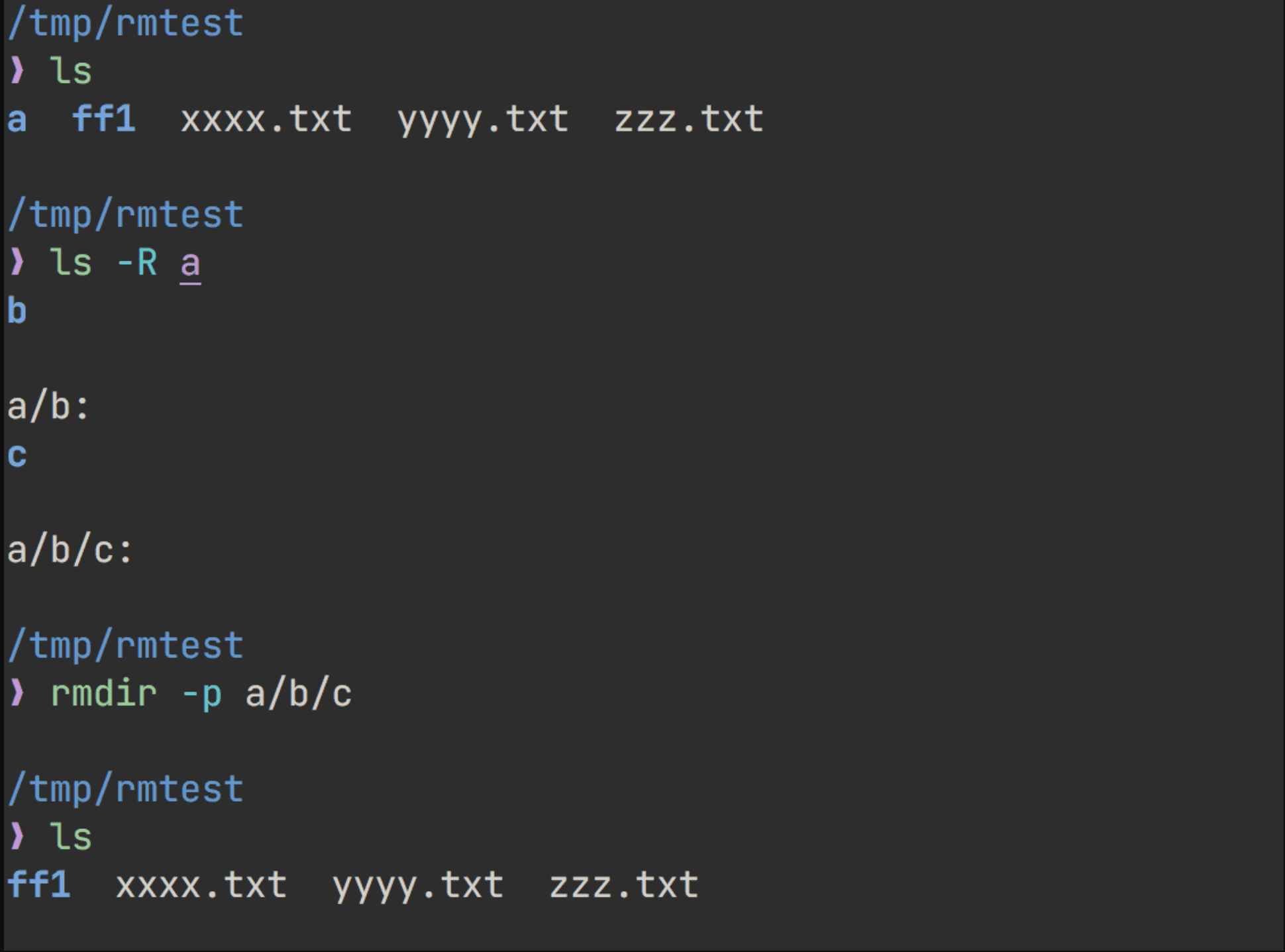Select the bold directory name 'a' in listing
1285x952 pixels.
17,120
